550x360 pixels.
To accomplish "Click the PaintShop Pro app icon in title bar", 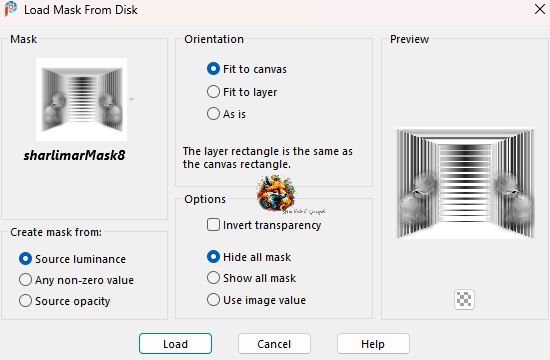I will (11, 9).
